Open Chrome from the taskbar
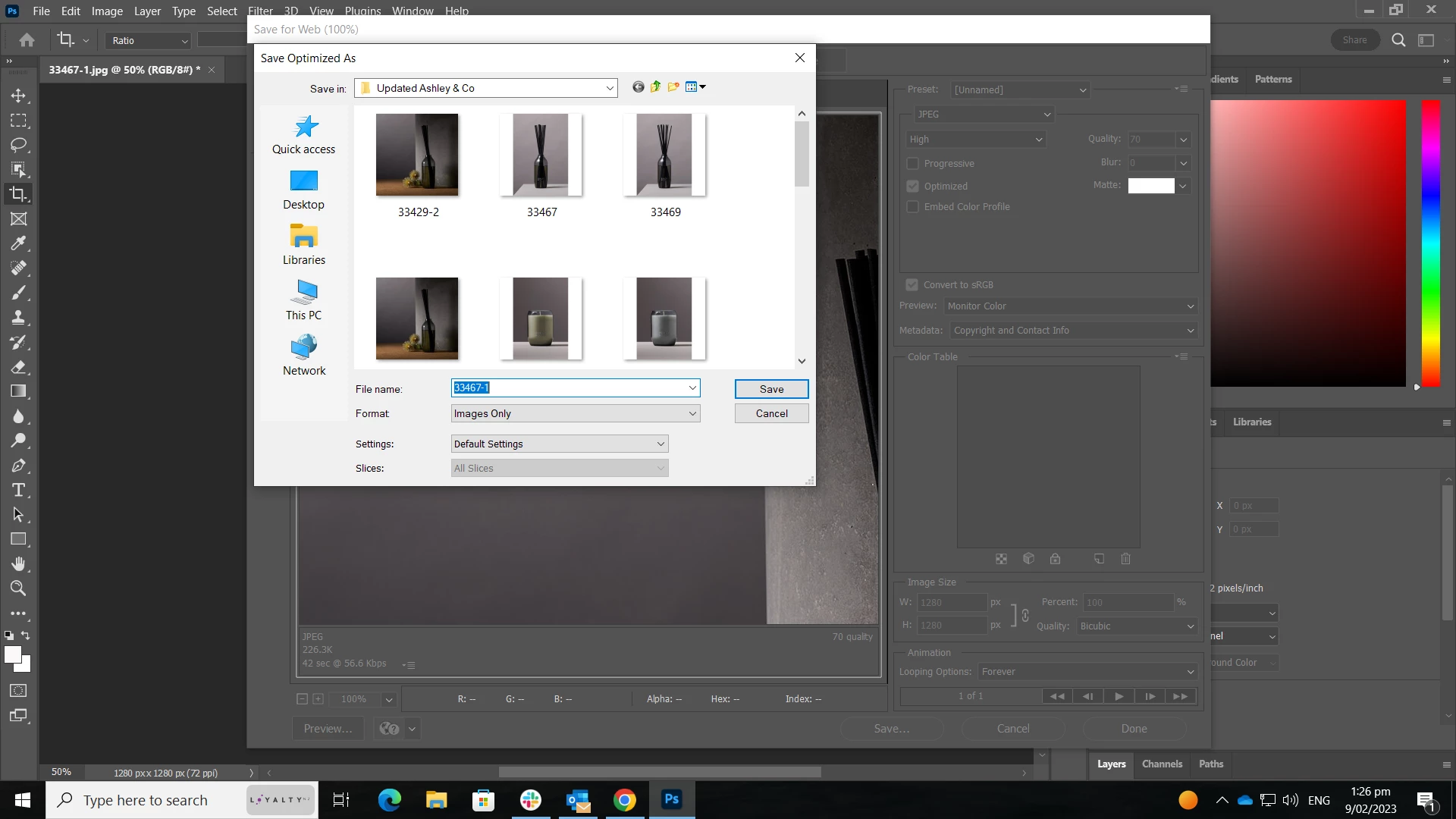The height and width of the screenshot is (819, 1456). click(x=624, y=800)
